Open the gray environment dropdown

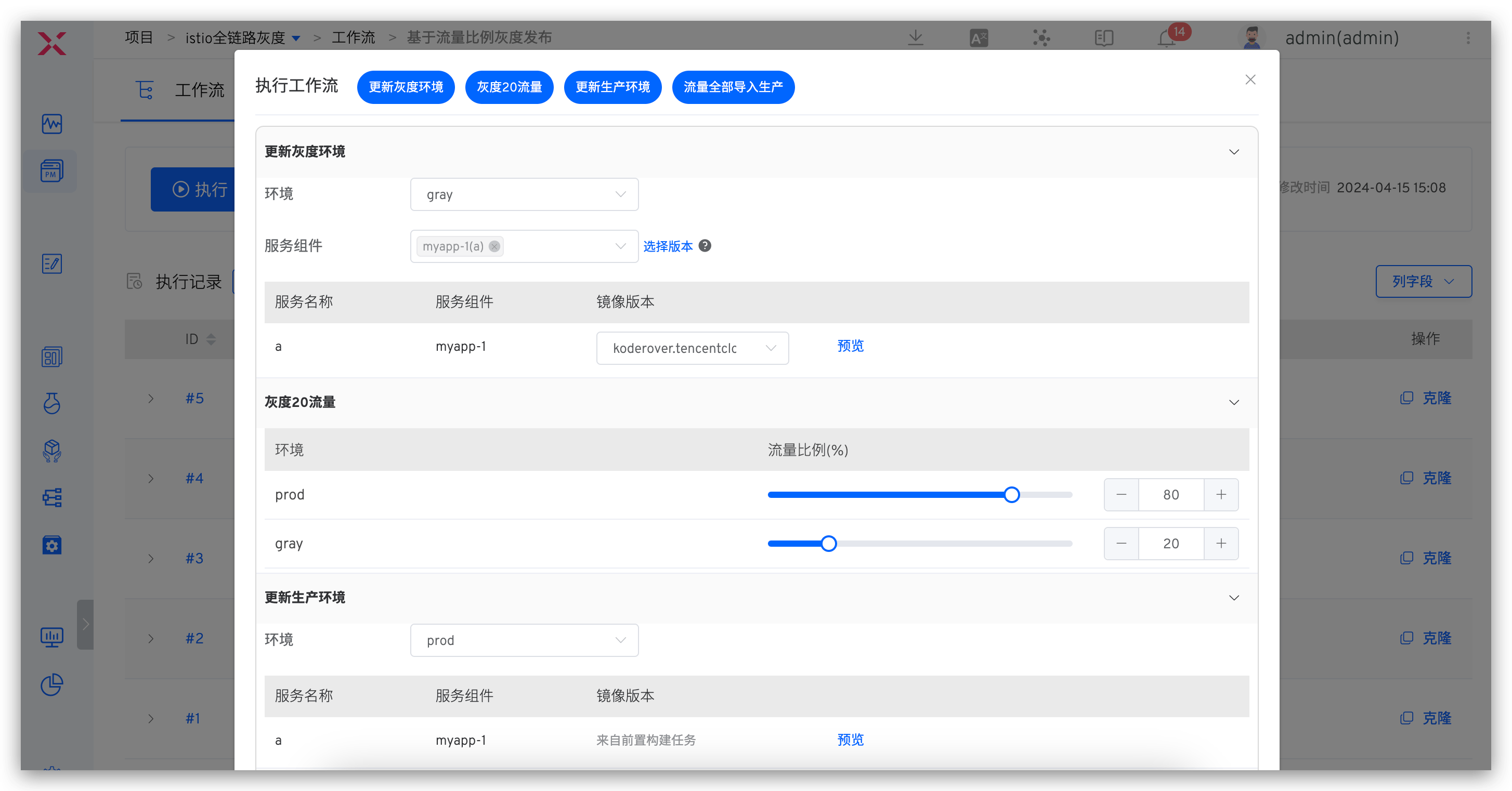pos(524,194)
